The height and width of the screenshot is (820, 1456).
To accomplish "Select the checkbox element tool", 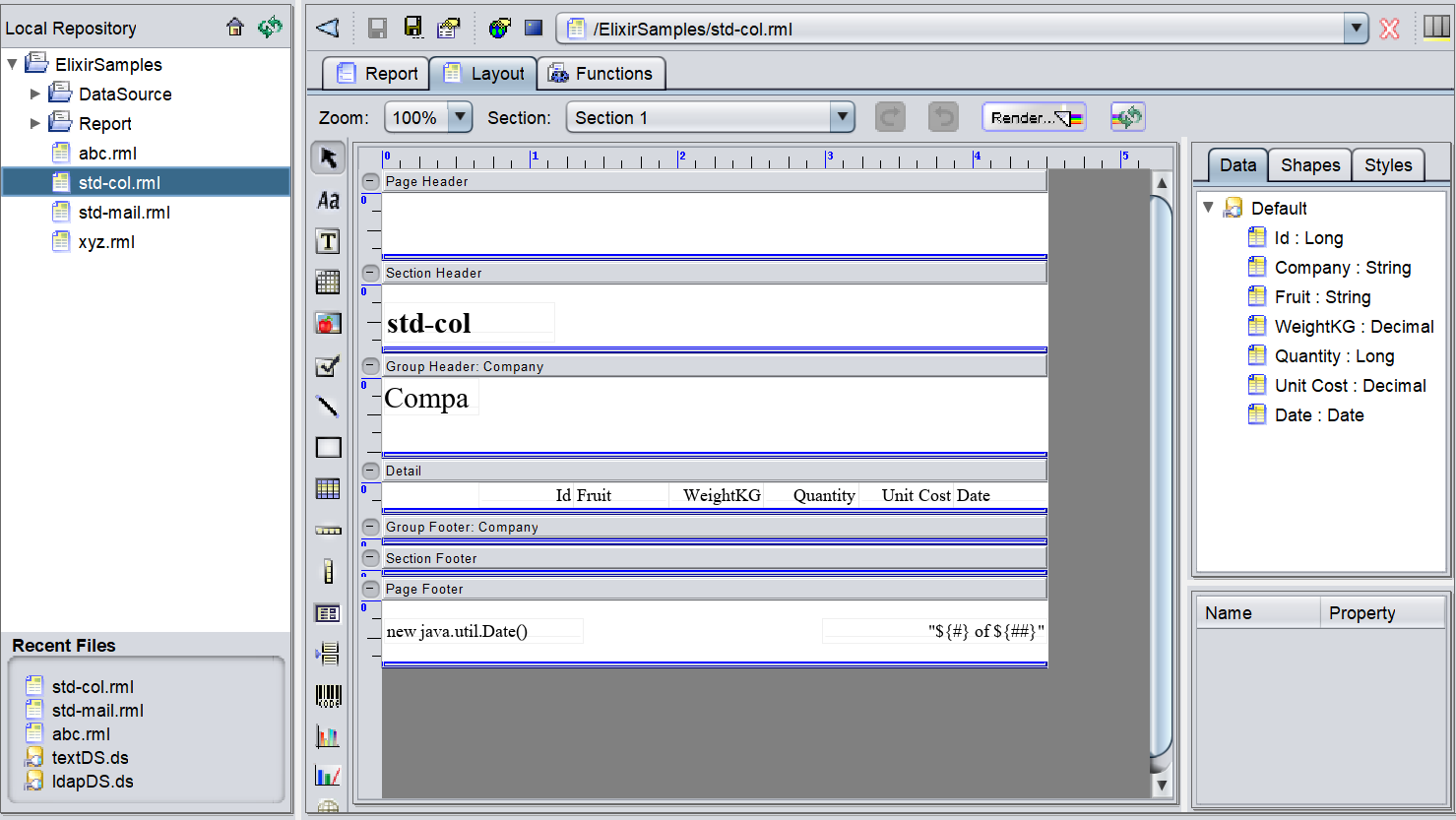I will (x=328, y=366).
